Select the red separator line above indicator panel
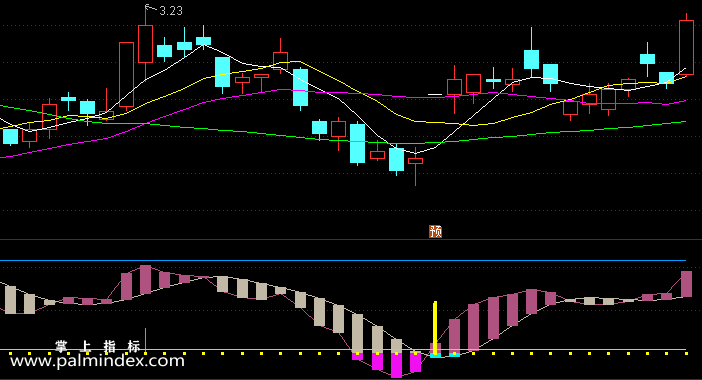Image resolution: width=702 pixels, height=380 pixels. 351,239
